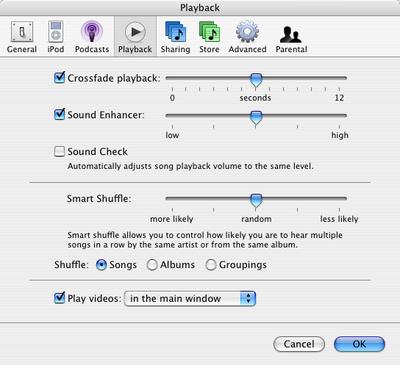Open the iPod preferences icon
This screenshot has width=400, height=365.
coord(55,32)
